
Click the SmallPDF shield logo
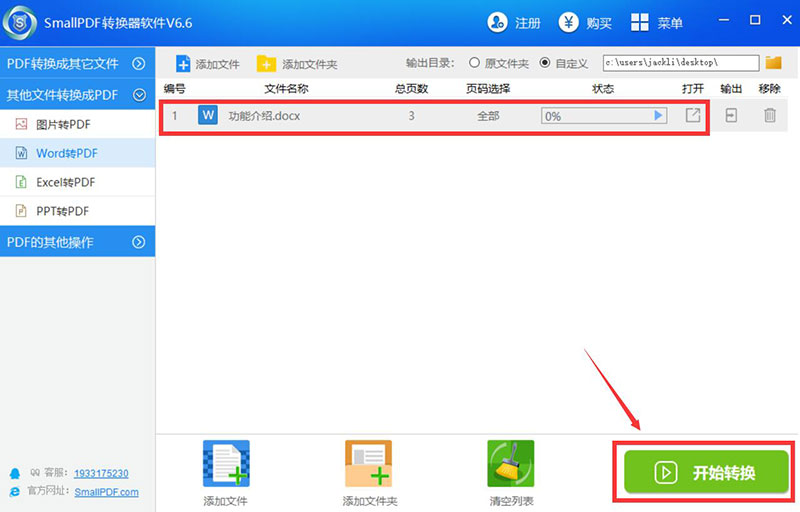(19, 22)
